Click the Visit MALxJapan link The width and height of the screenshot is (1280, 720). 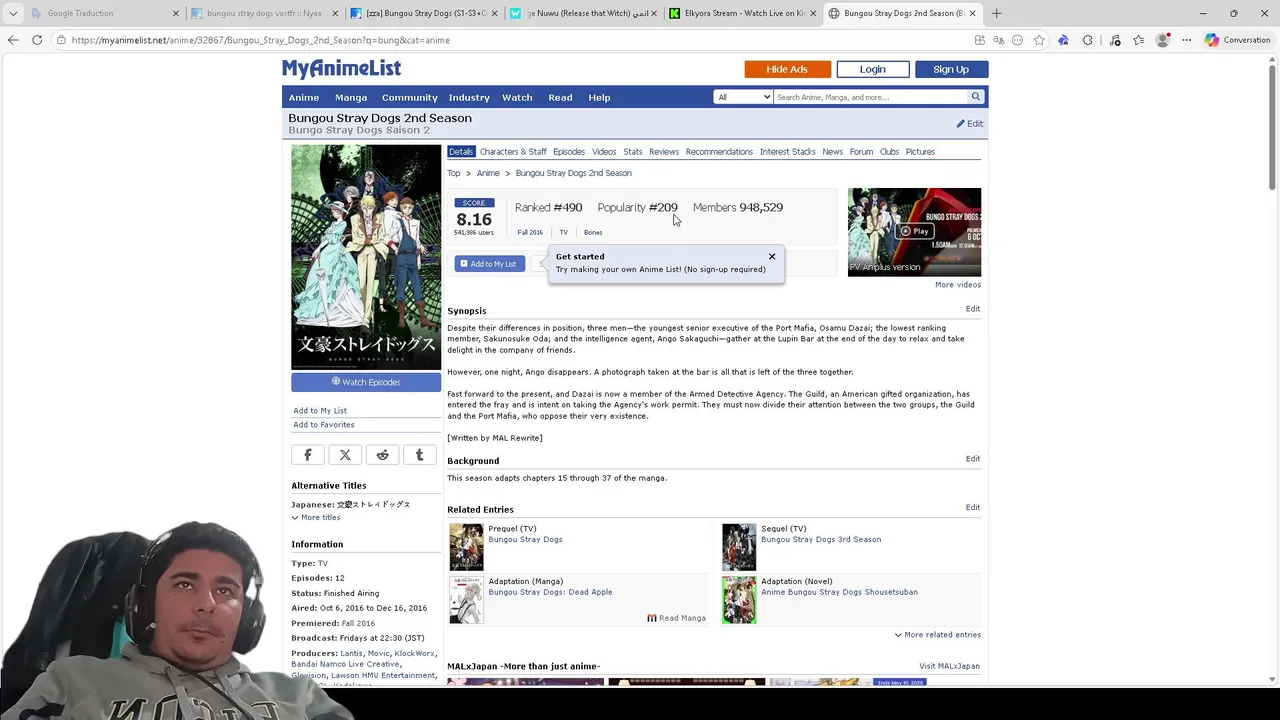(949, 666)
